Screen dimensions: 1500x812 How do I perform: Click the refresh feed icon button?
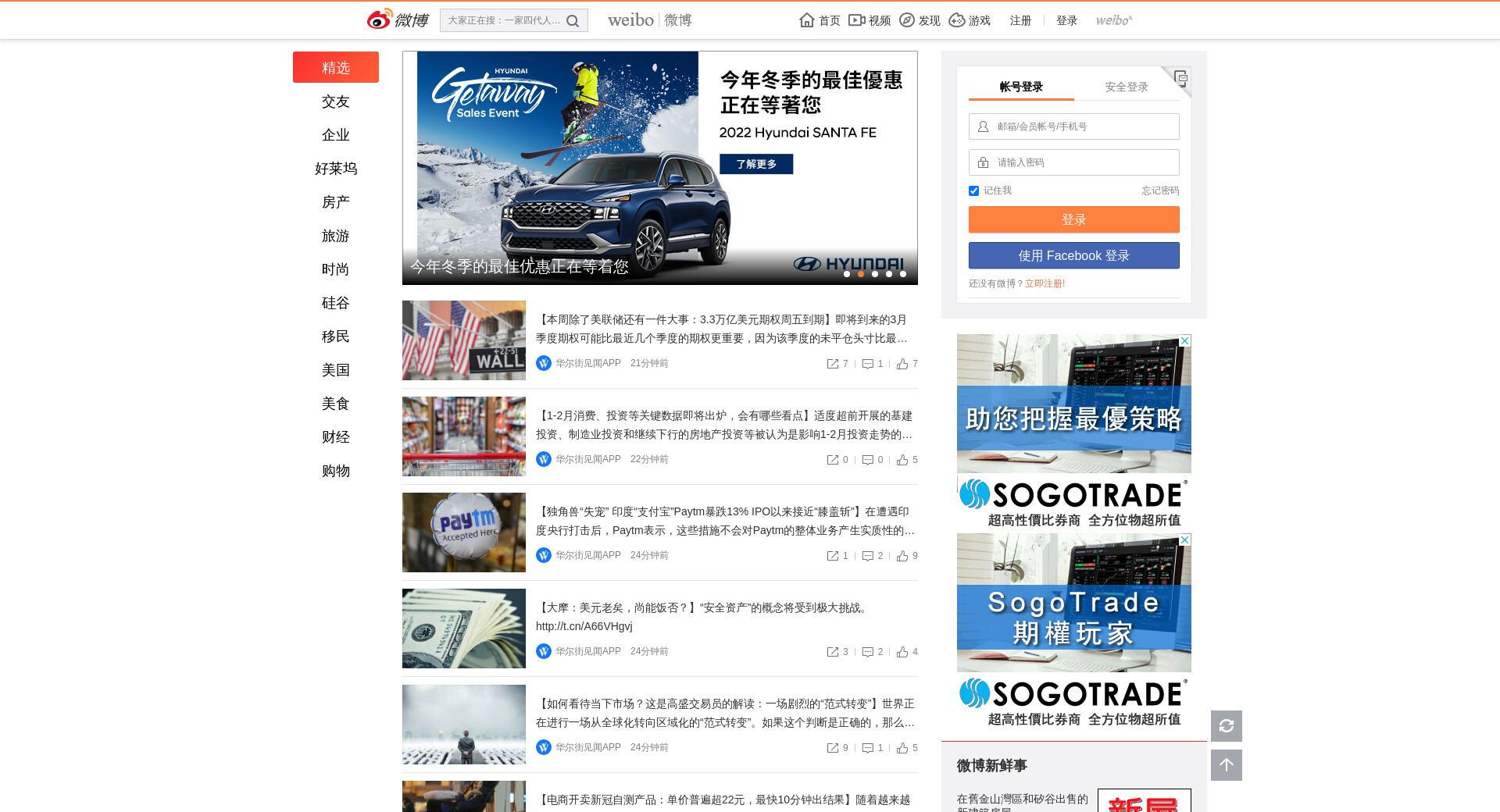pyautogui.click(x=1226, y=726)
